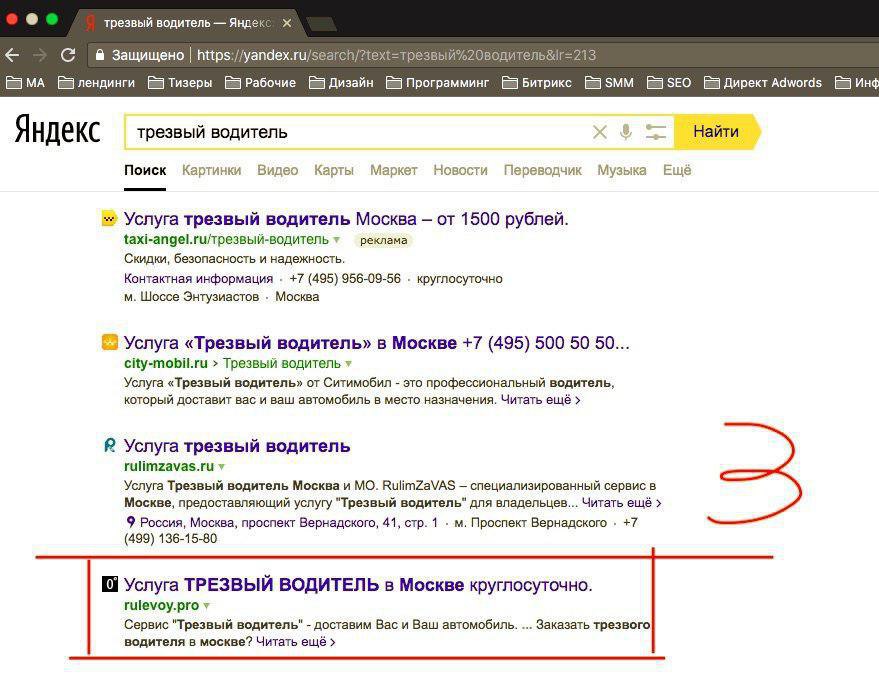Open the Рабочие bookmarks folder
Viewport: 879px width, 679px height.
[260, 83]
